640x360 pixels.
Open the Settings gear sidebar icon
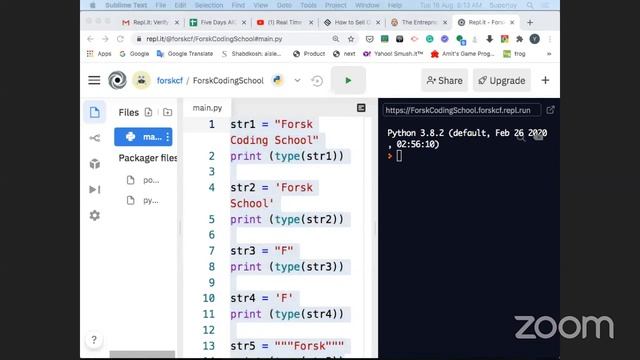coord(95,215)
